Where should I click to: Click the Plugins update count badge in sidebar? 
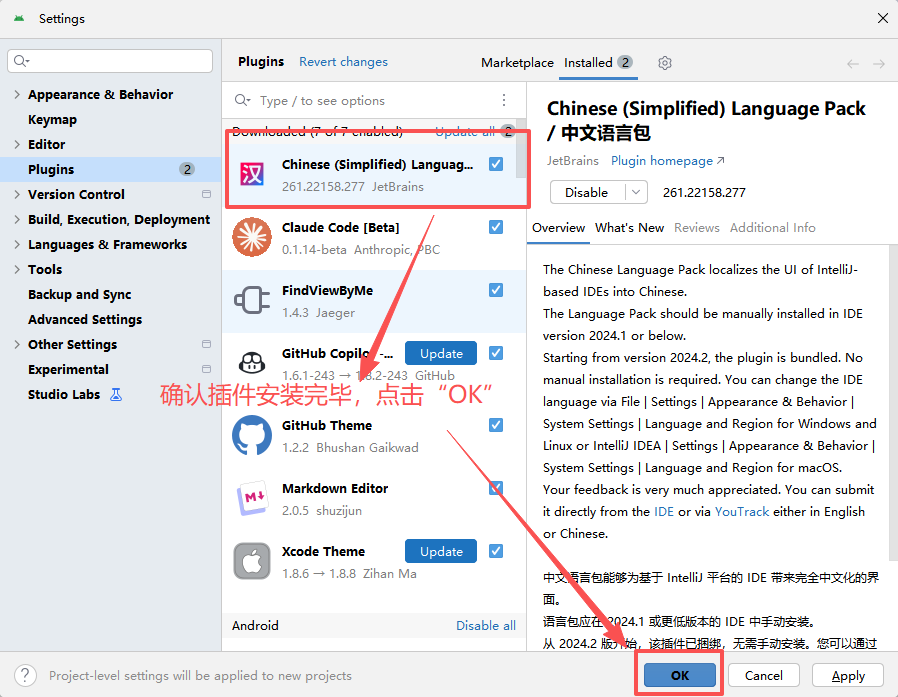click(x=187, y=169)
